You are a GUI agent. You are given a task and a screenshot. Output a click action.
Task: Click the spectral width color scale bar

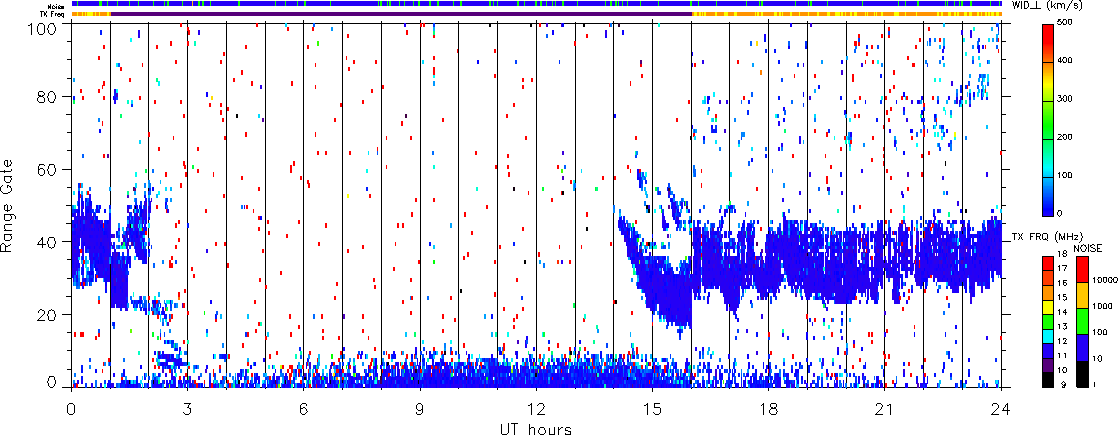pos(1049,120)
